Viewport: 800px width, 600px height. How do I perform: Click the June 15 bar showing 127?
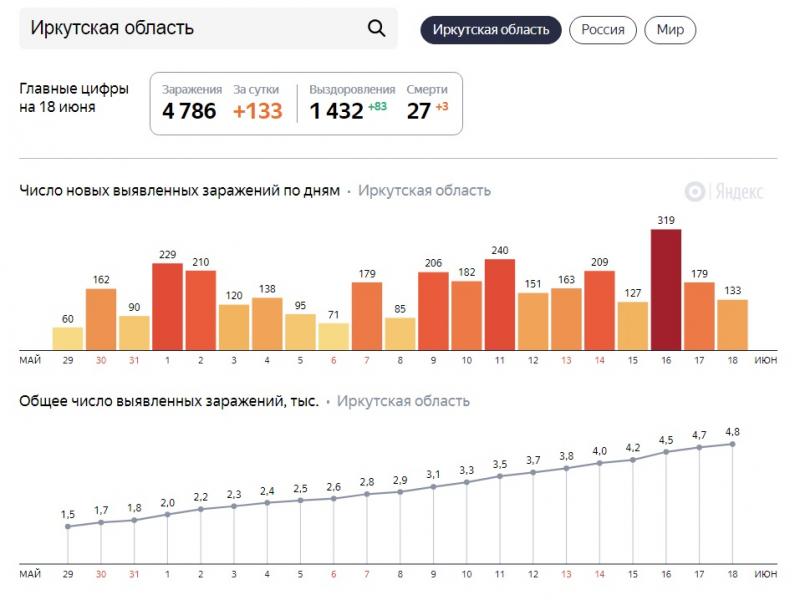(633, 326)
